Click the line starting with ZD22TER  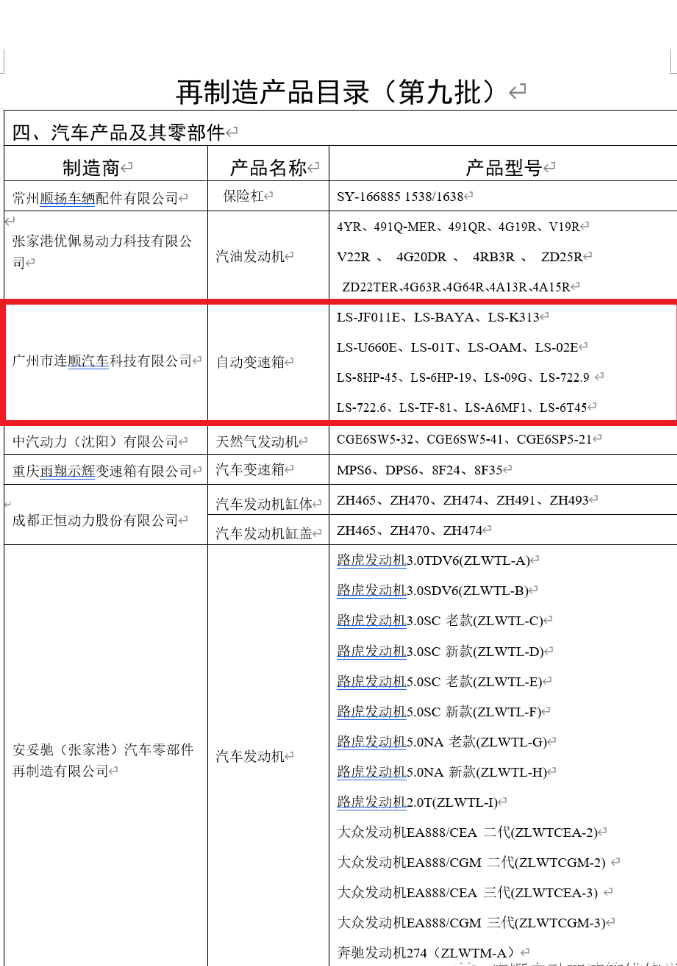click(x=456, y=286)
